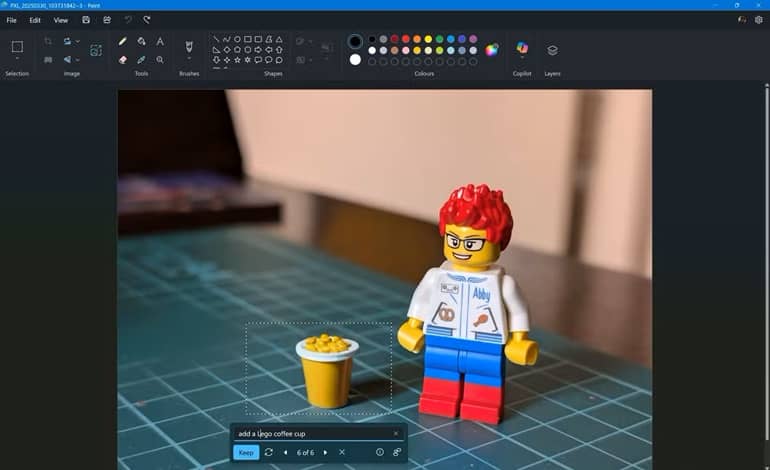Select the Colour picker eyedropper tool
Viewport: 770px width, 470px height.
(x=141, y=60)
